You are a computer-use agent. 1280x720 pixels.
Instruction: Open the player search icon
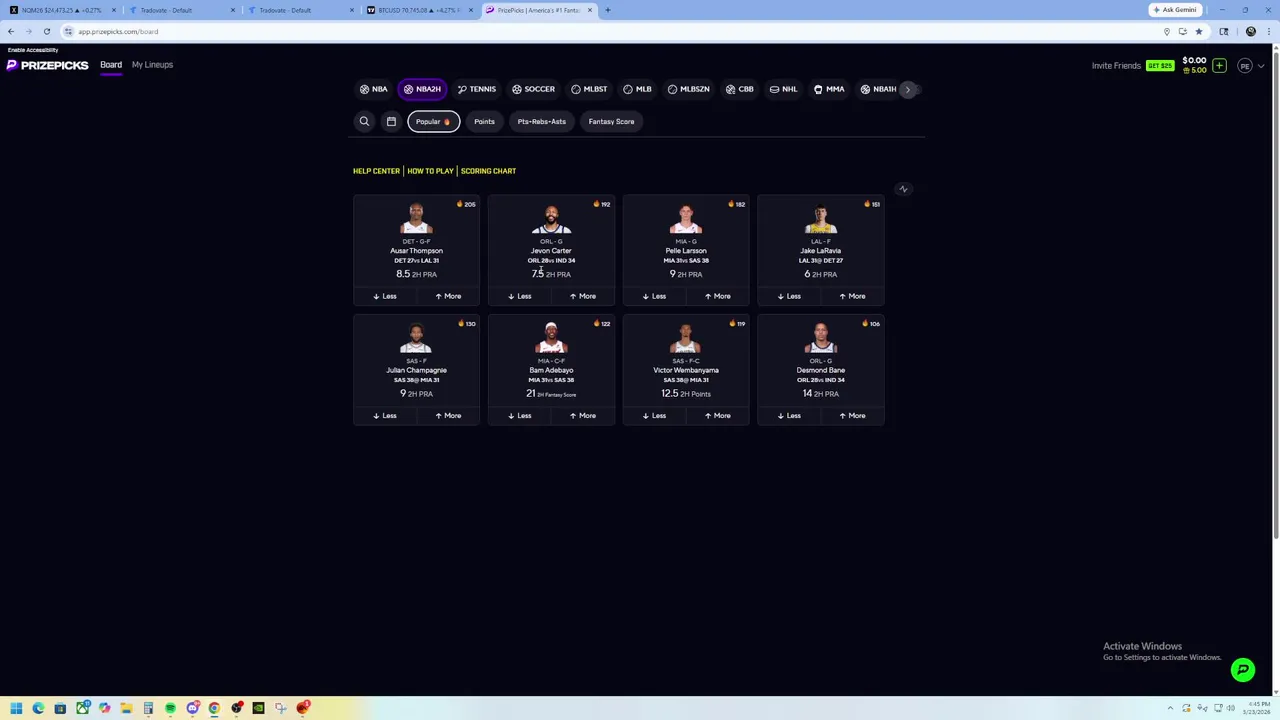coord(364,121)
